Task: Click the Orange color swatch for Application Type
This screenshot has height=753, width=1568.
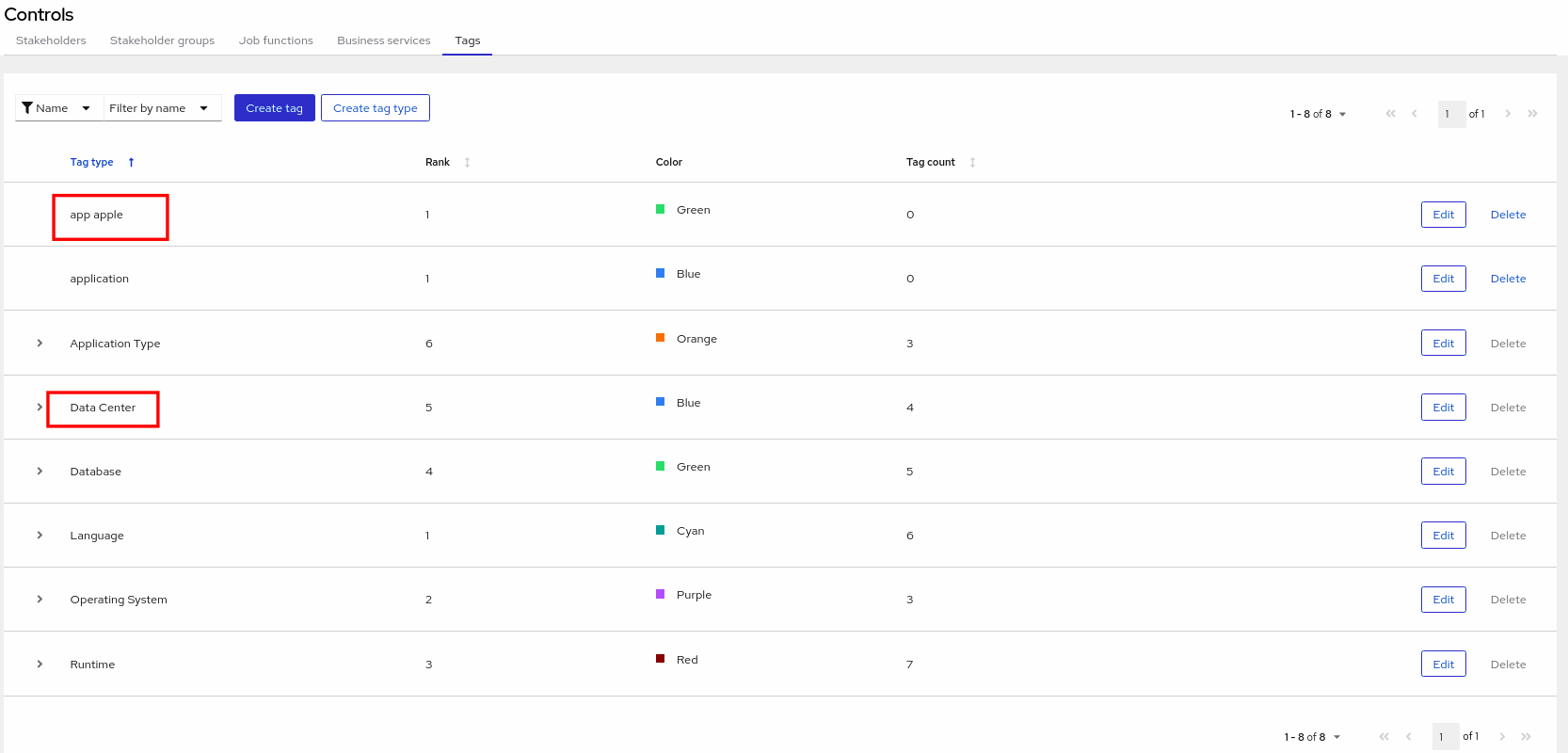Action: click(x=661, y=338)
